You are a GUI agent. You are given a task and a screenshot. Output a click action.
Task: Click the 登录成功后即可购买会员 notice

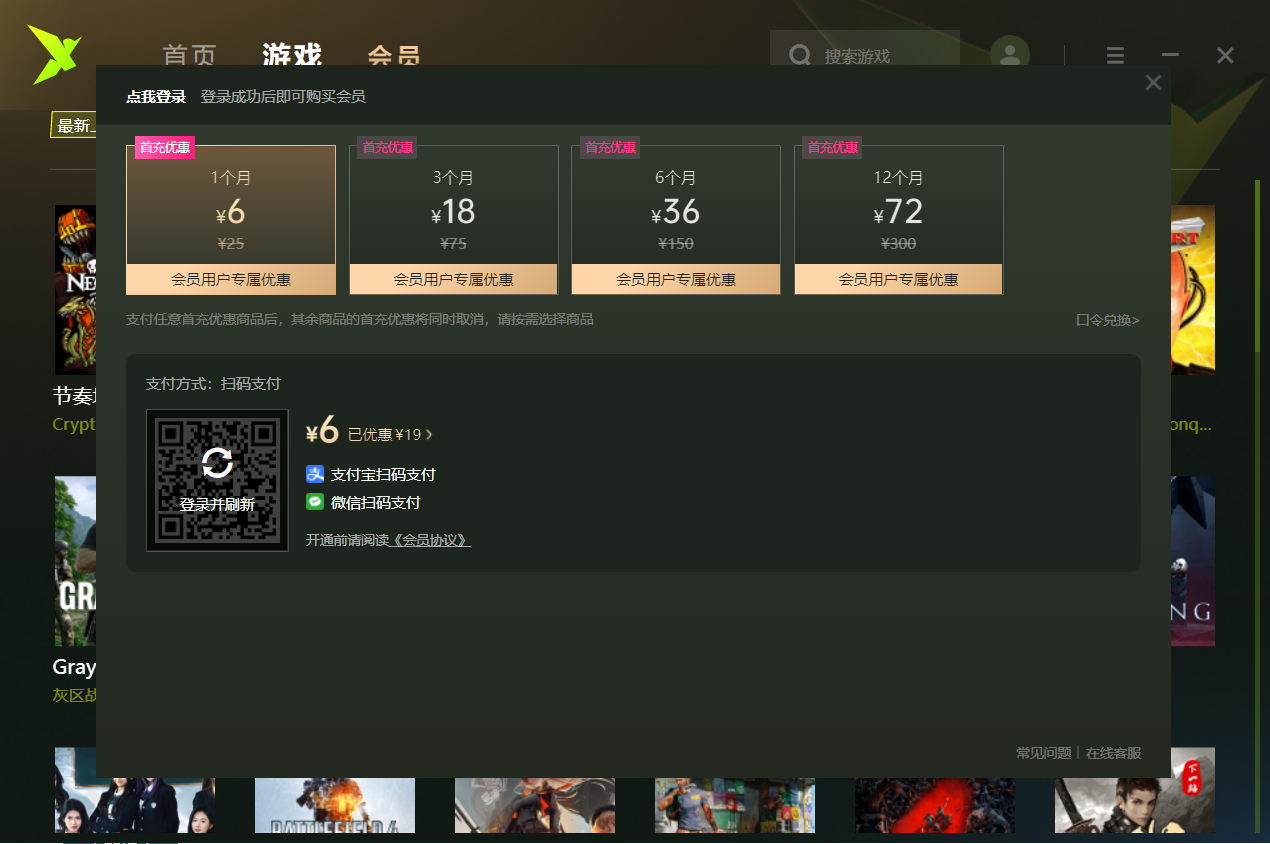point(283,97)
